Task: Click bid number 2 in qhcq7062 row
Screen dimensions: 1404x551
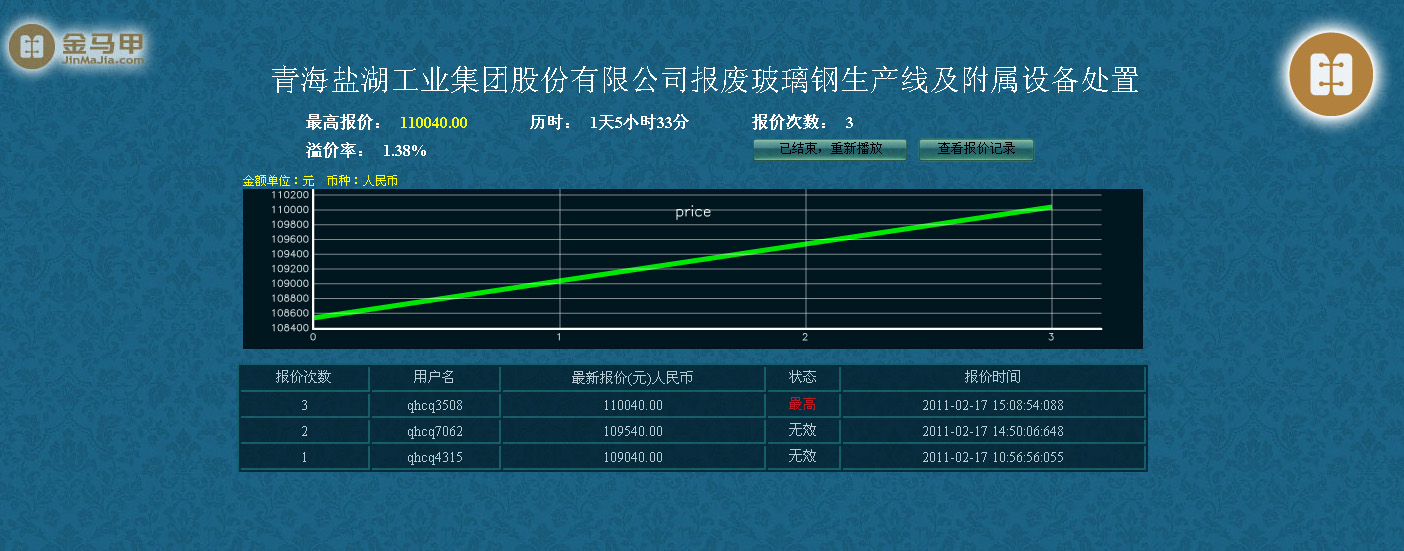Action: pyautogui.click(x=304, y=432)
